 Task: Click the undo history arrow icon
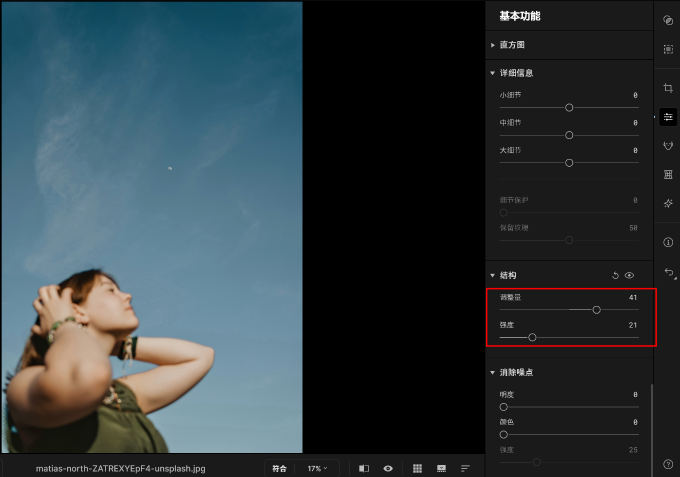[x=669, y=273]
